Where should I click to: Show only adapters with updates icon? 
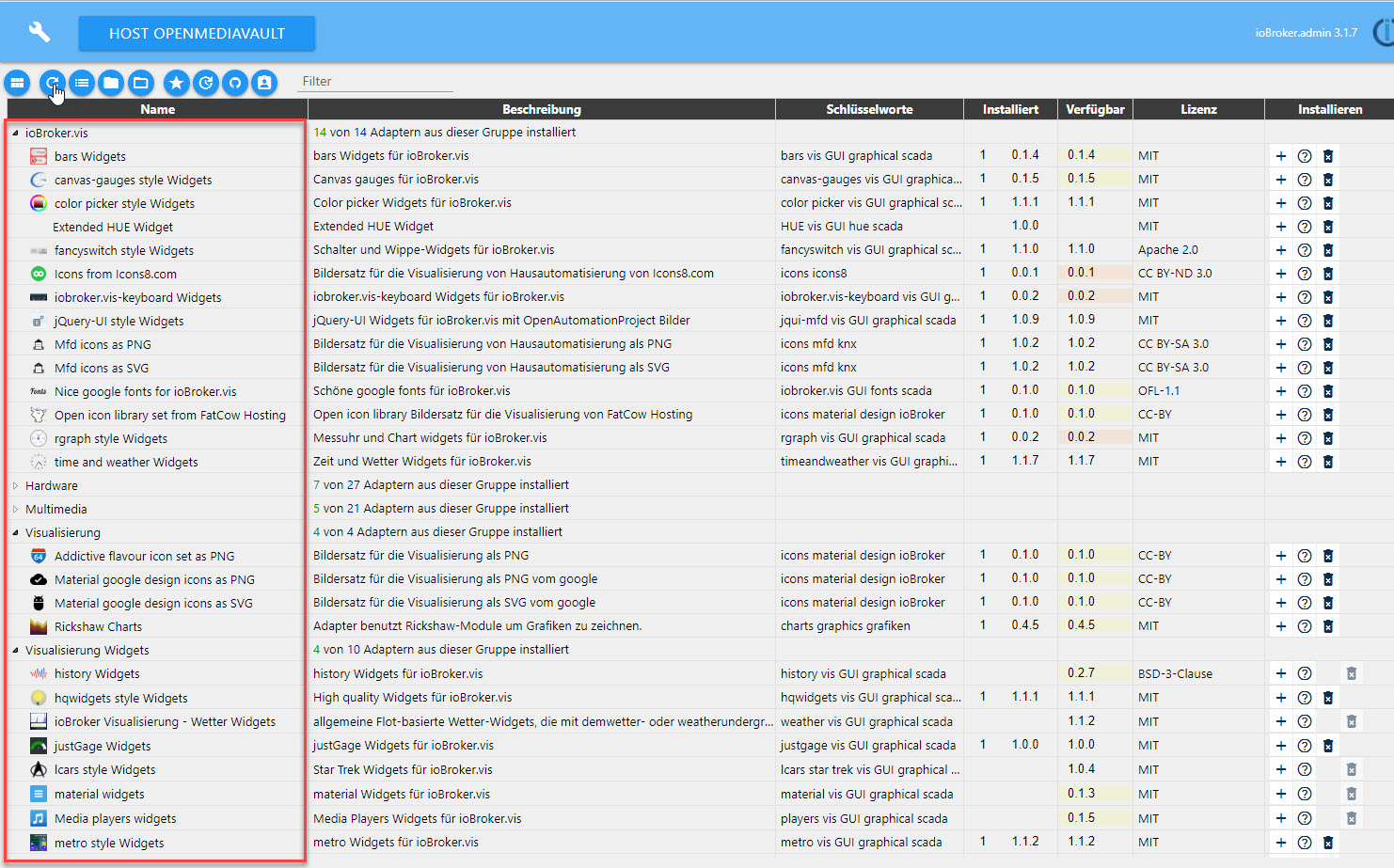pos(205,83)
